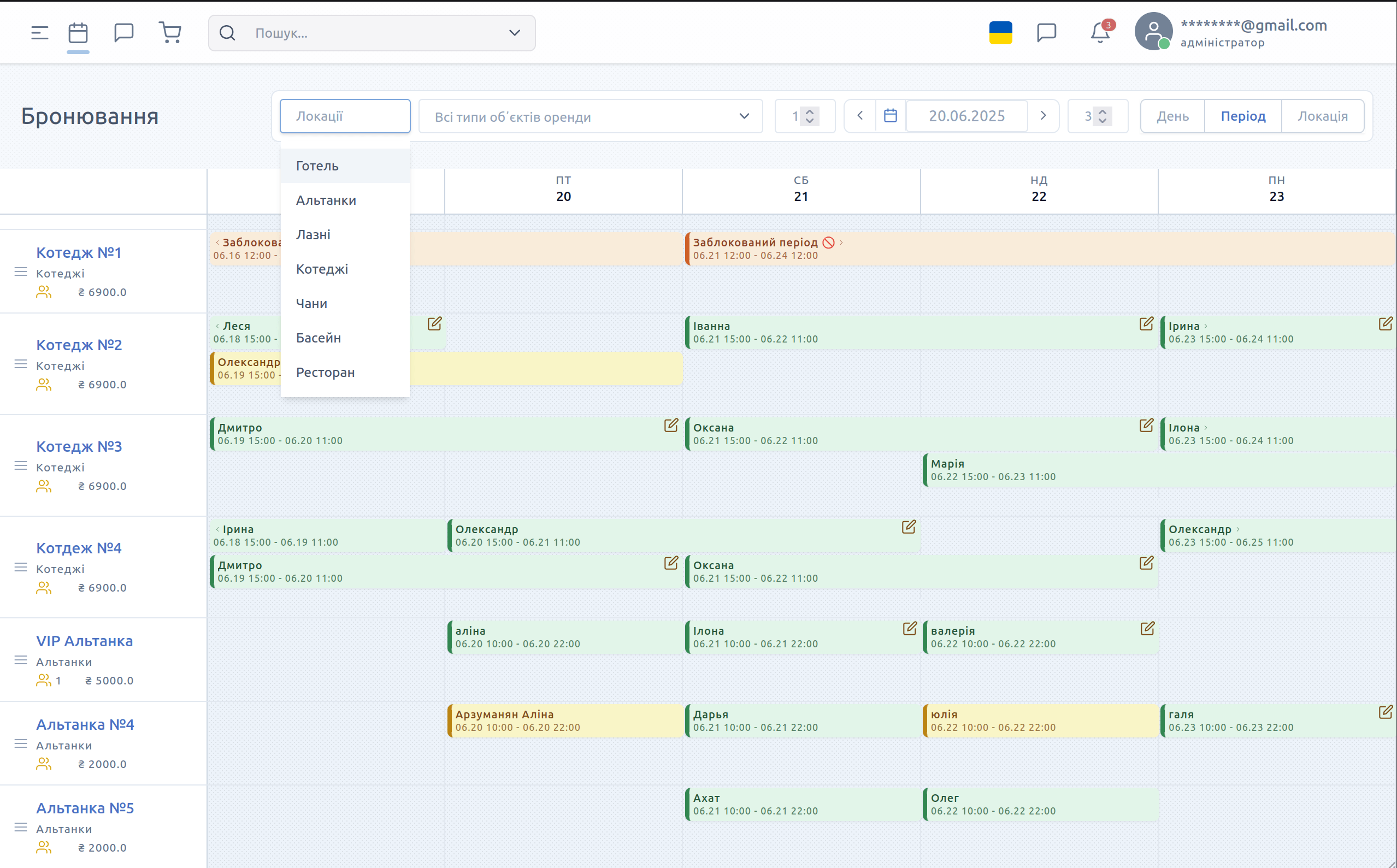Open Олег booking in Альтанка №5
This screenshot has width=1397, height=868.
click(1040, 804)
